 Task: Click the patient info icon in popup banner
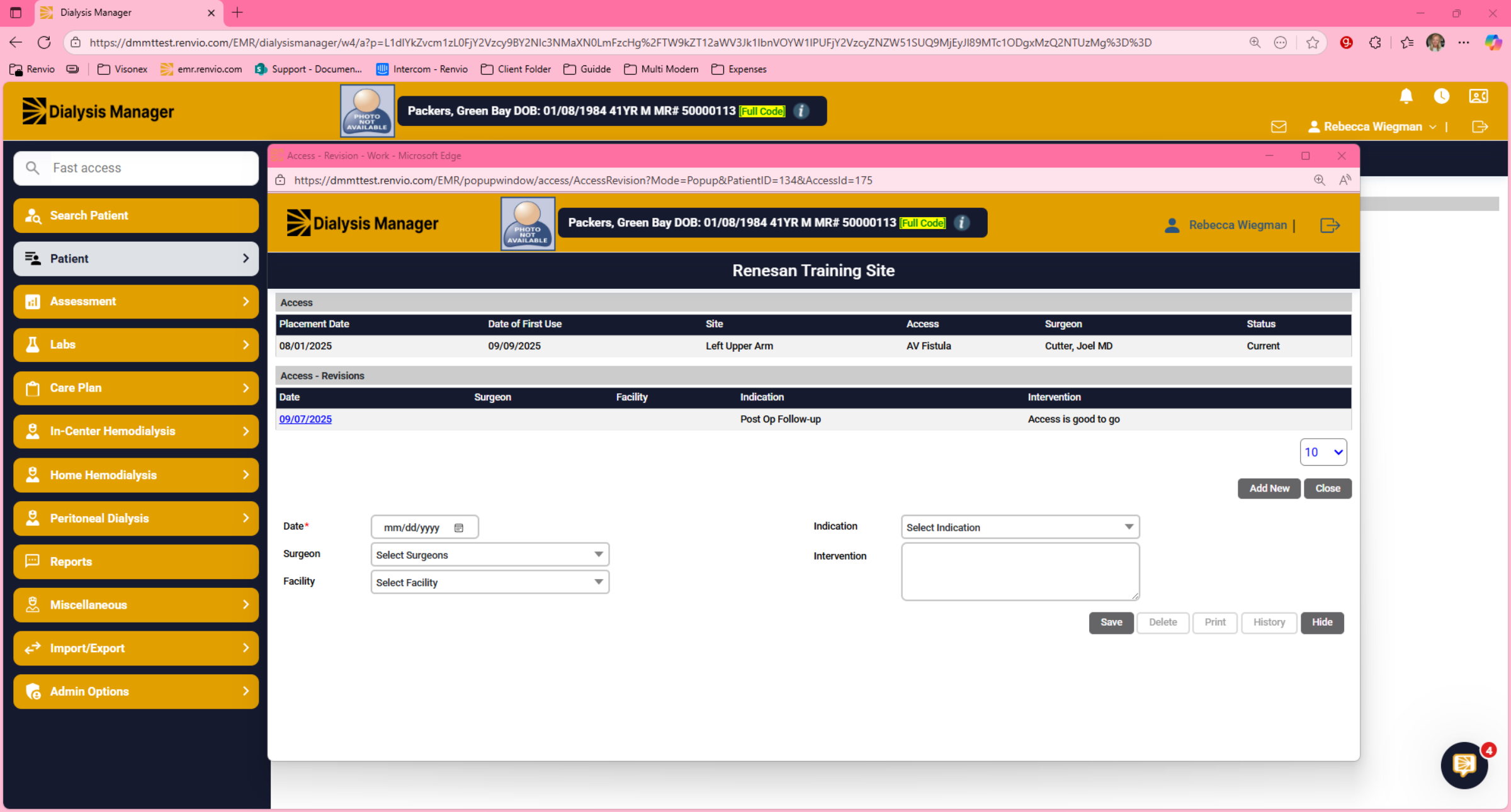[961, 223]
